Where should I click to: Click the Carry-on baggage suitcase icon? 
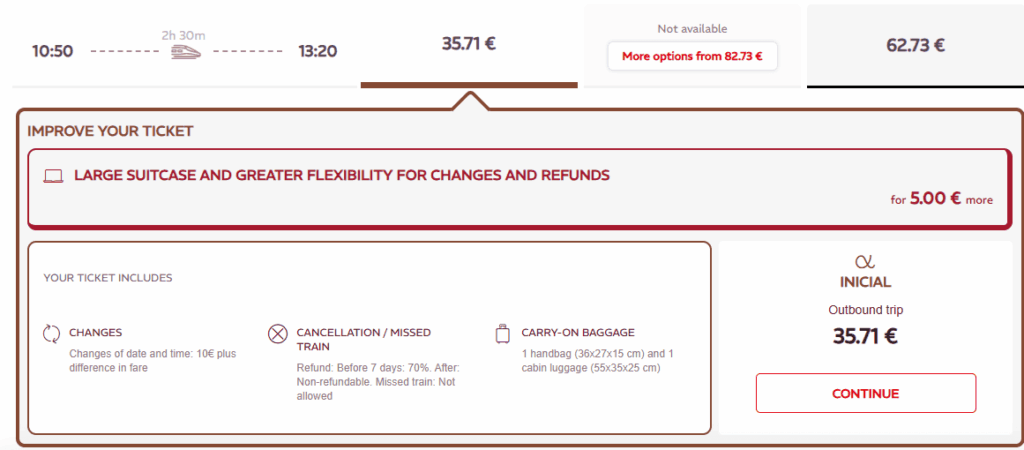point(502,333)
